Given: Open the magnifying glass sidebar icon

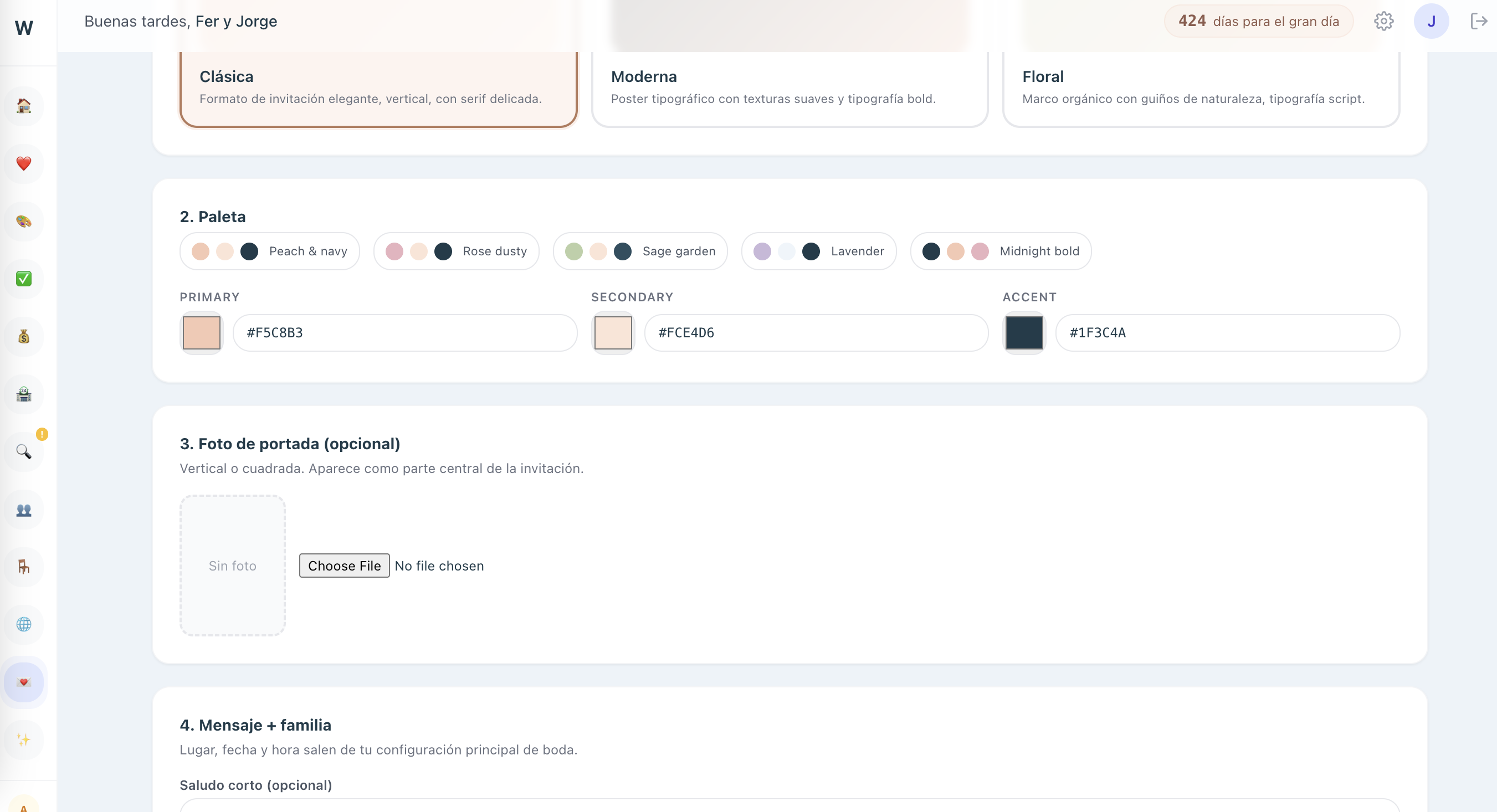Looking at the screenshot, I should (x=24, y=452).
